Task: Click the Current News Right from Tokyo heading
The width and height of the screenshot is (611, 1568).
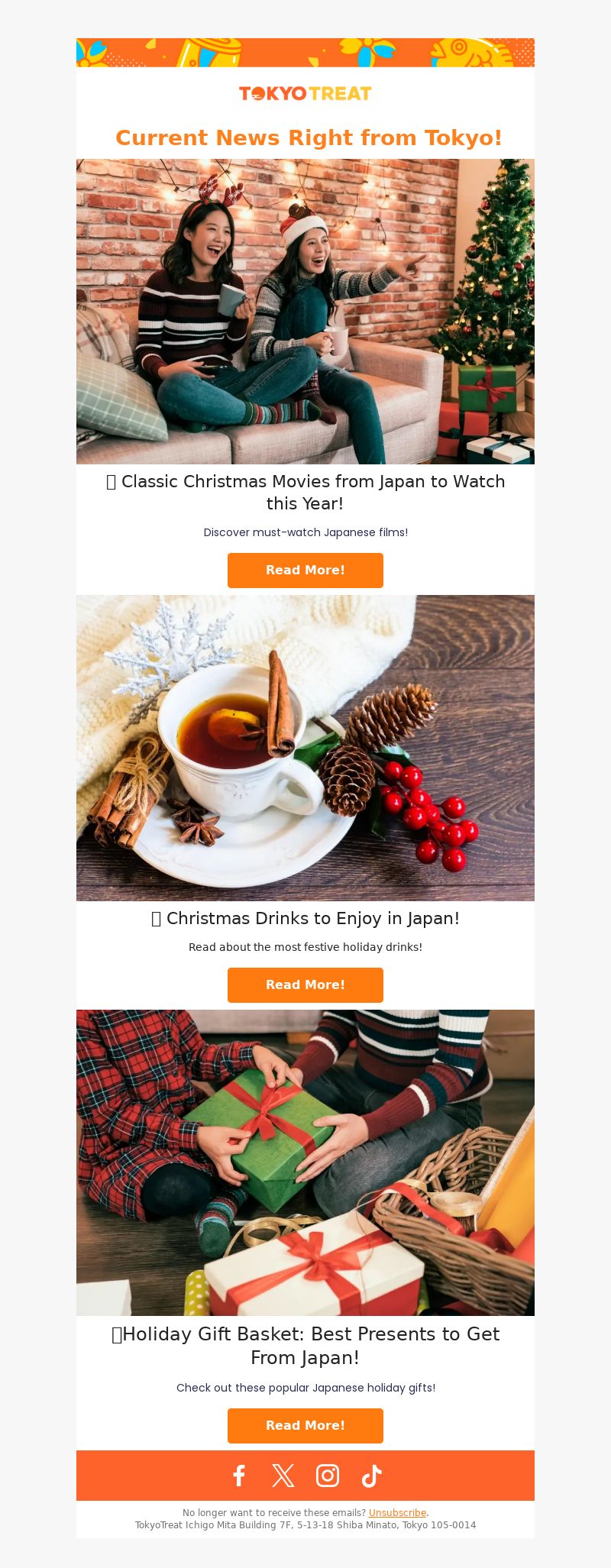Action: pyautogui.click(x=309, y=137)
